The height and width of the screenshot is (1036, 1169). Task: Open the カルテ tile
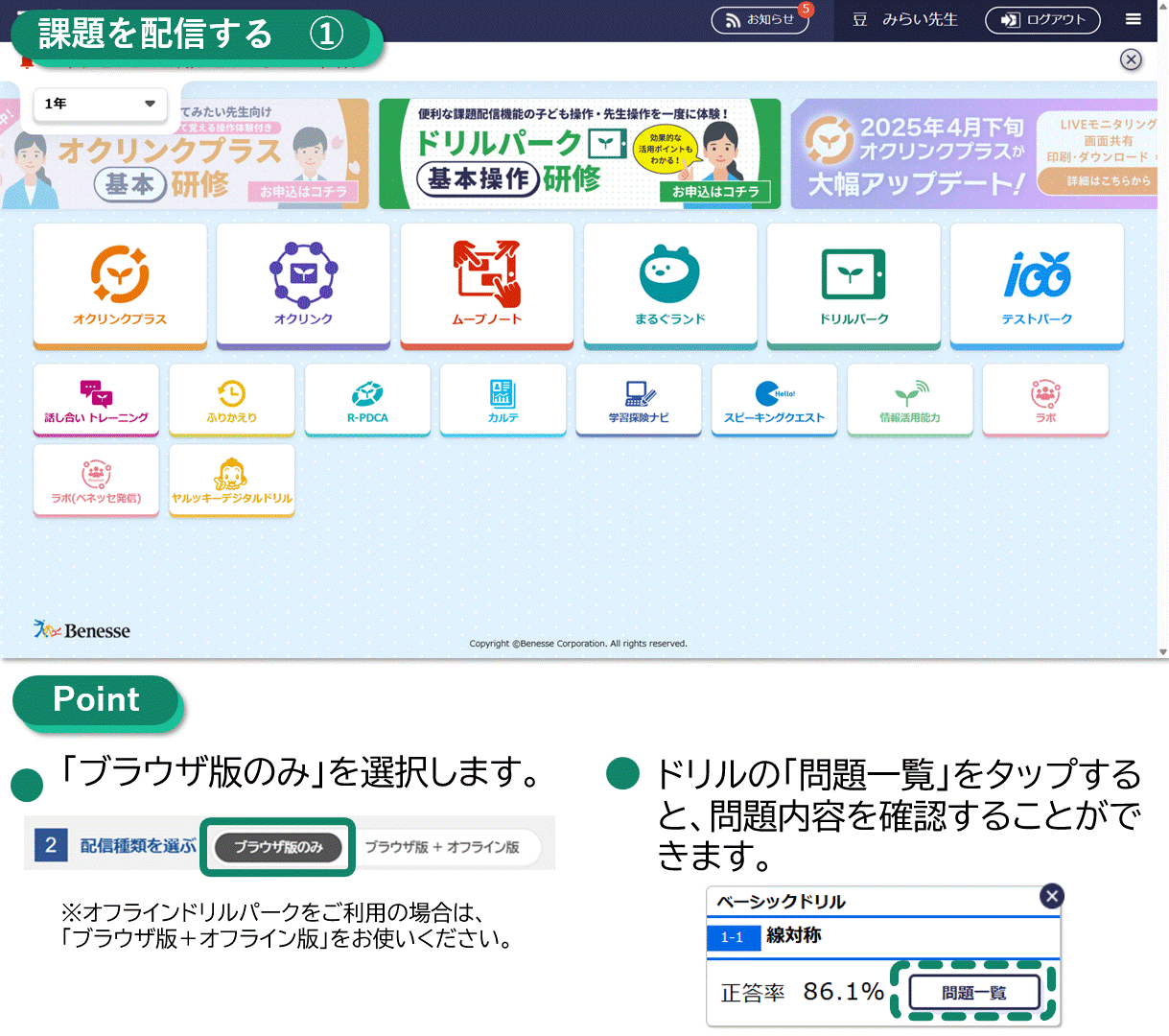coord(503,400)
